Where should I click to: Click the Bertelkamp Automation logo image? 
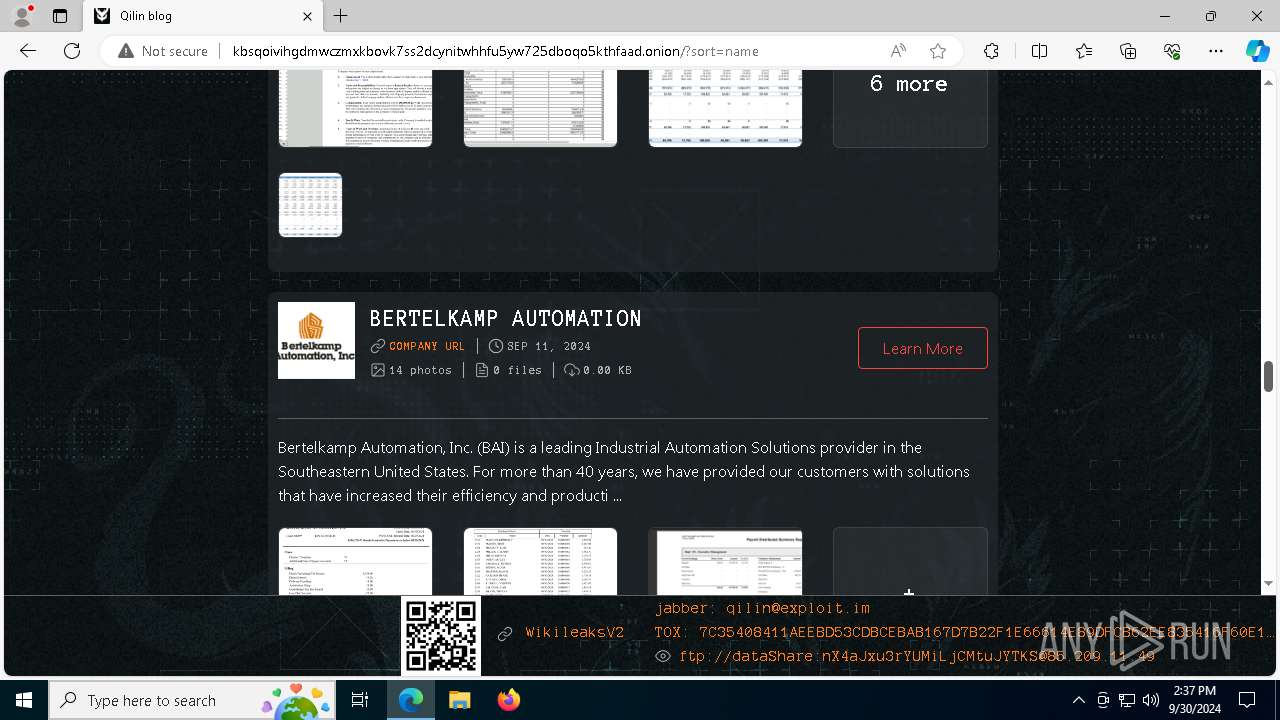coord(316,340)
